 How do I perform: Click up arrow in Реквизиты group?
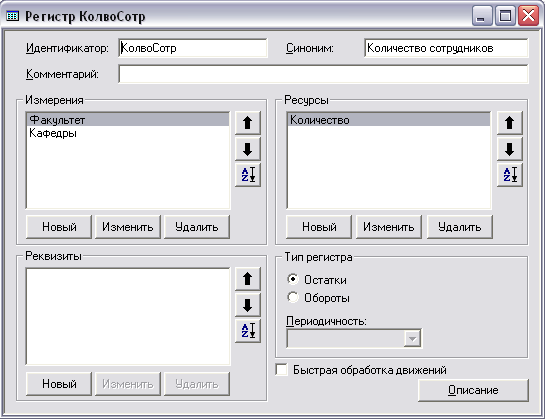click(247, 279)
